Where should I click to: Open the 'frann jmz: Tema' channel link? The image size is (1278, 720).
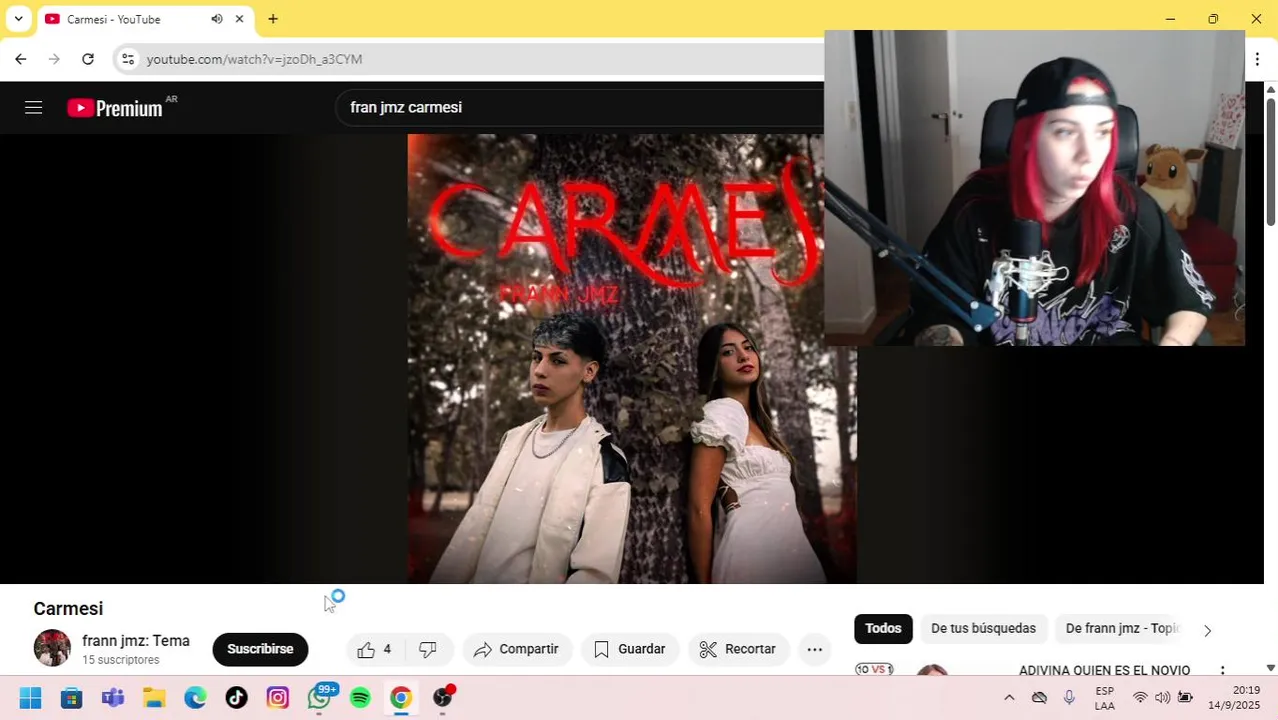136,641
